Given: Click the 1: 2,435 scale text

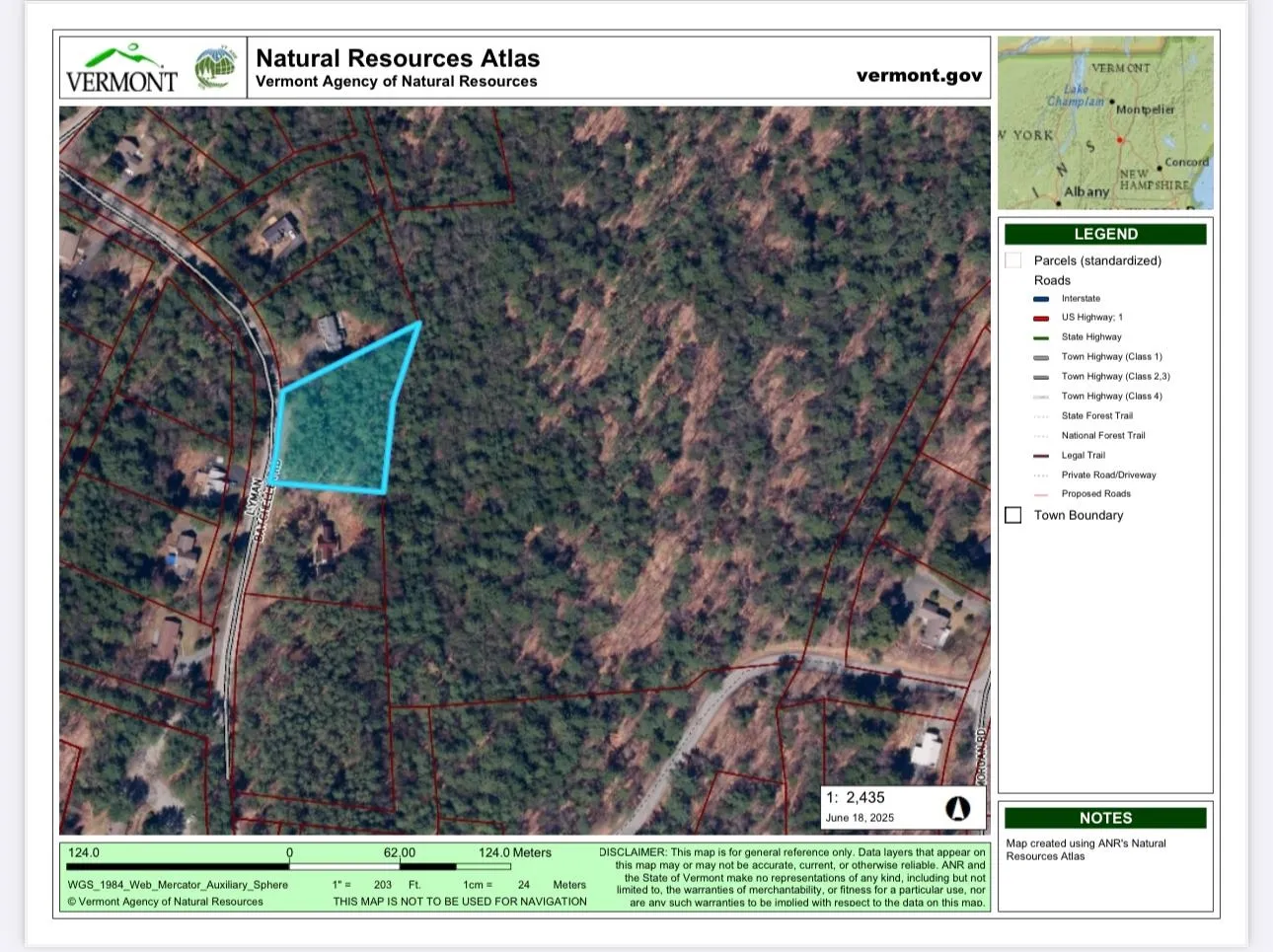Looking at the screenshot, I should pos(856,797).
